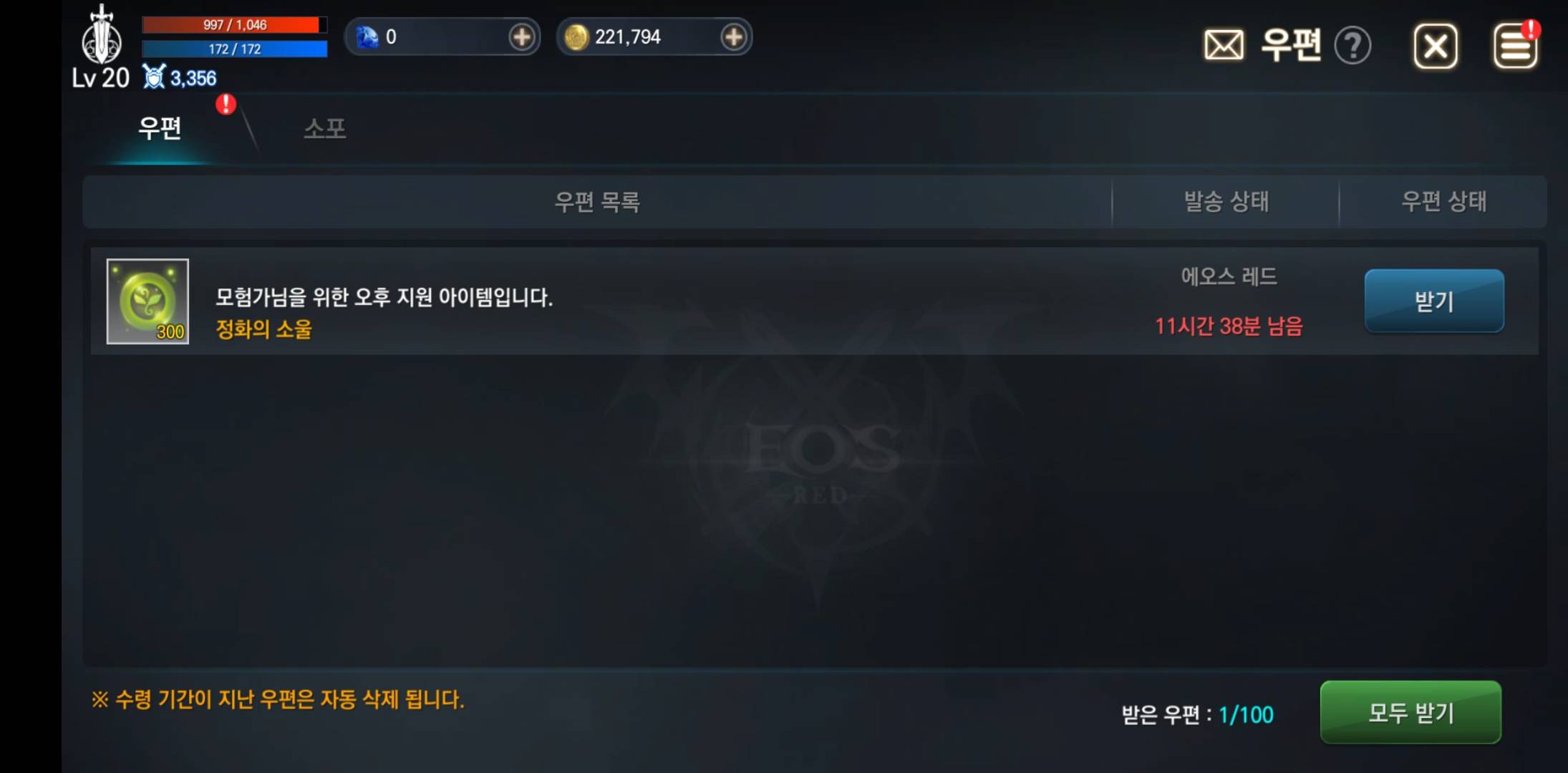Tap the envelope mail icon
The height and width of the screenshot is (773, 1568).
tap(1224, 46)
